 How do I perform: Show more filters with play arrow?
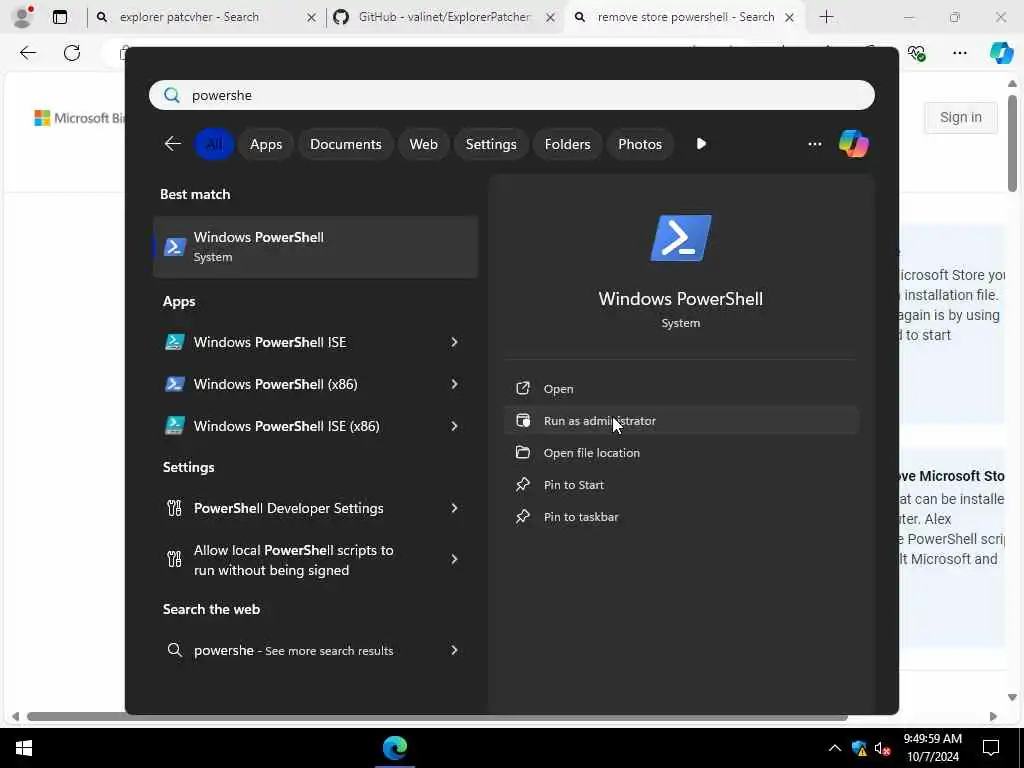pos(701,144)
